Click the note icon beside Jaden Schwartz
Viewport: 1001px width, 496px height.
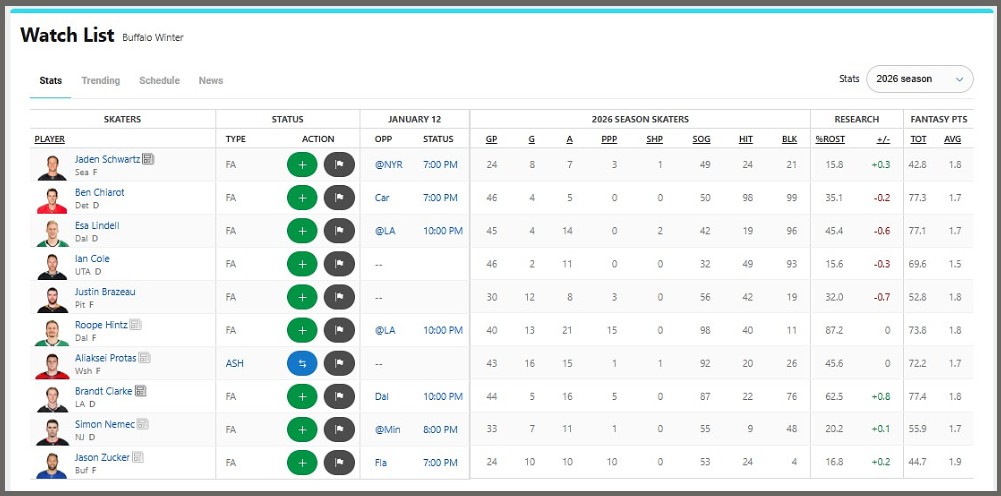pos(148,159)
